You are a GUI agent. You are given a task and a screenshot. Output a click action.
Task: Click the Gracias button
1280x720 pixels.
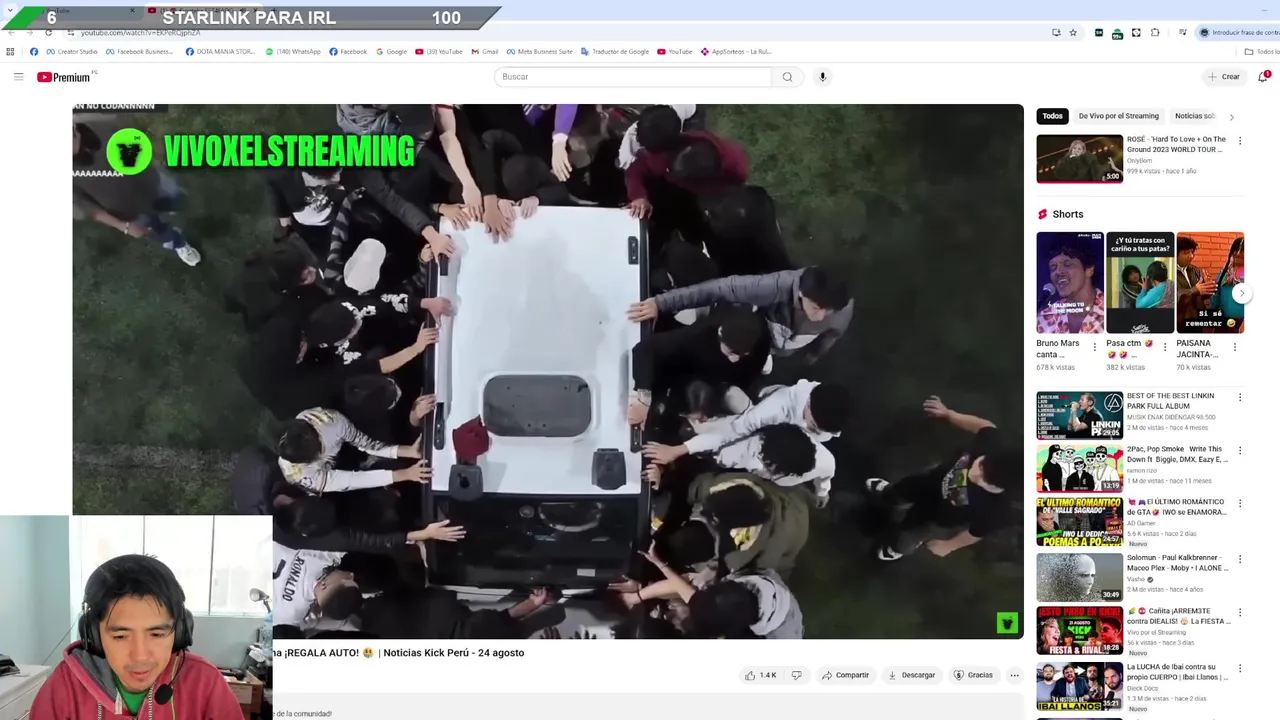pos(973,675)
